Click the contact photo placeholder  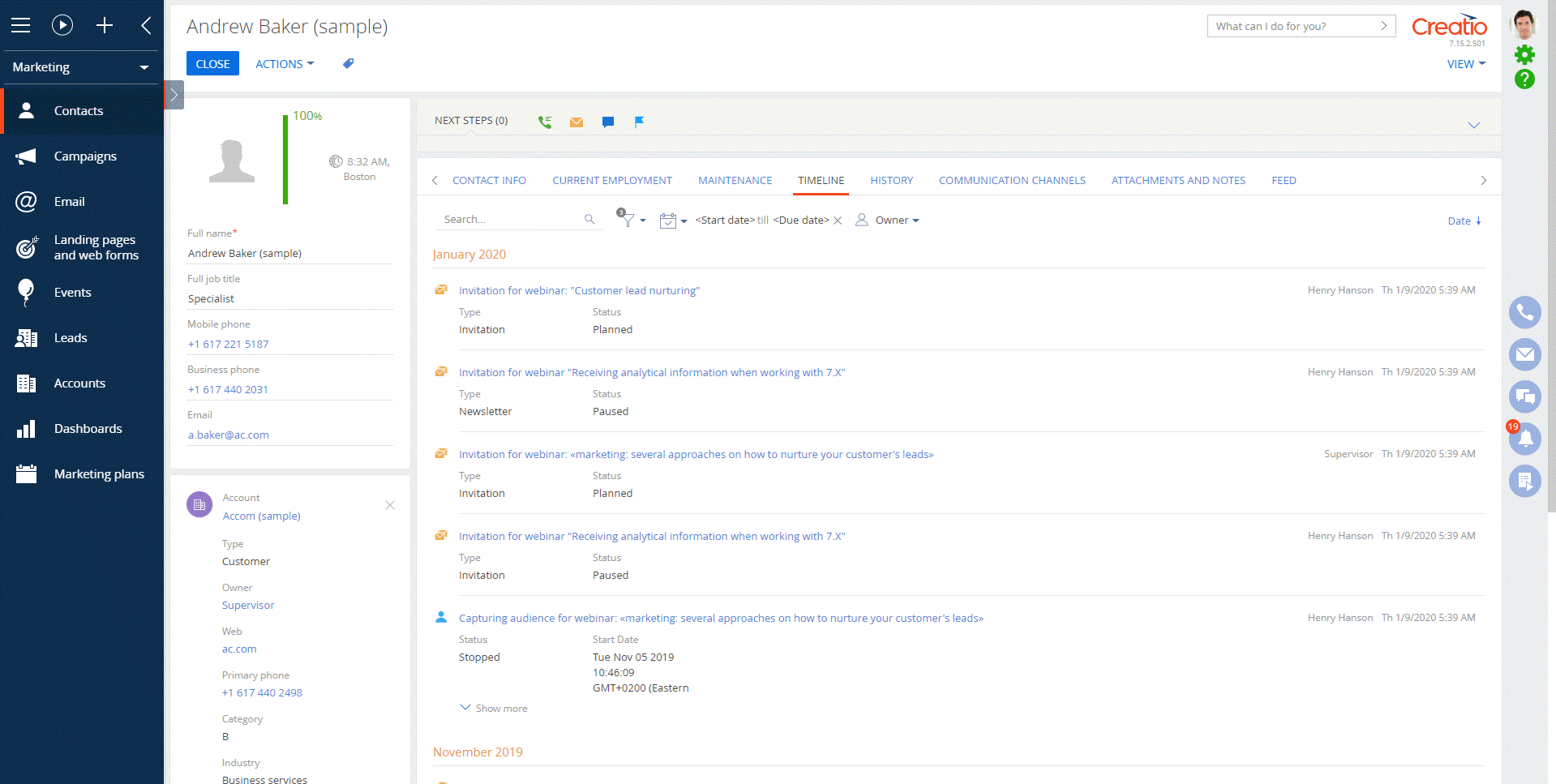coord(232,161)
